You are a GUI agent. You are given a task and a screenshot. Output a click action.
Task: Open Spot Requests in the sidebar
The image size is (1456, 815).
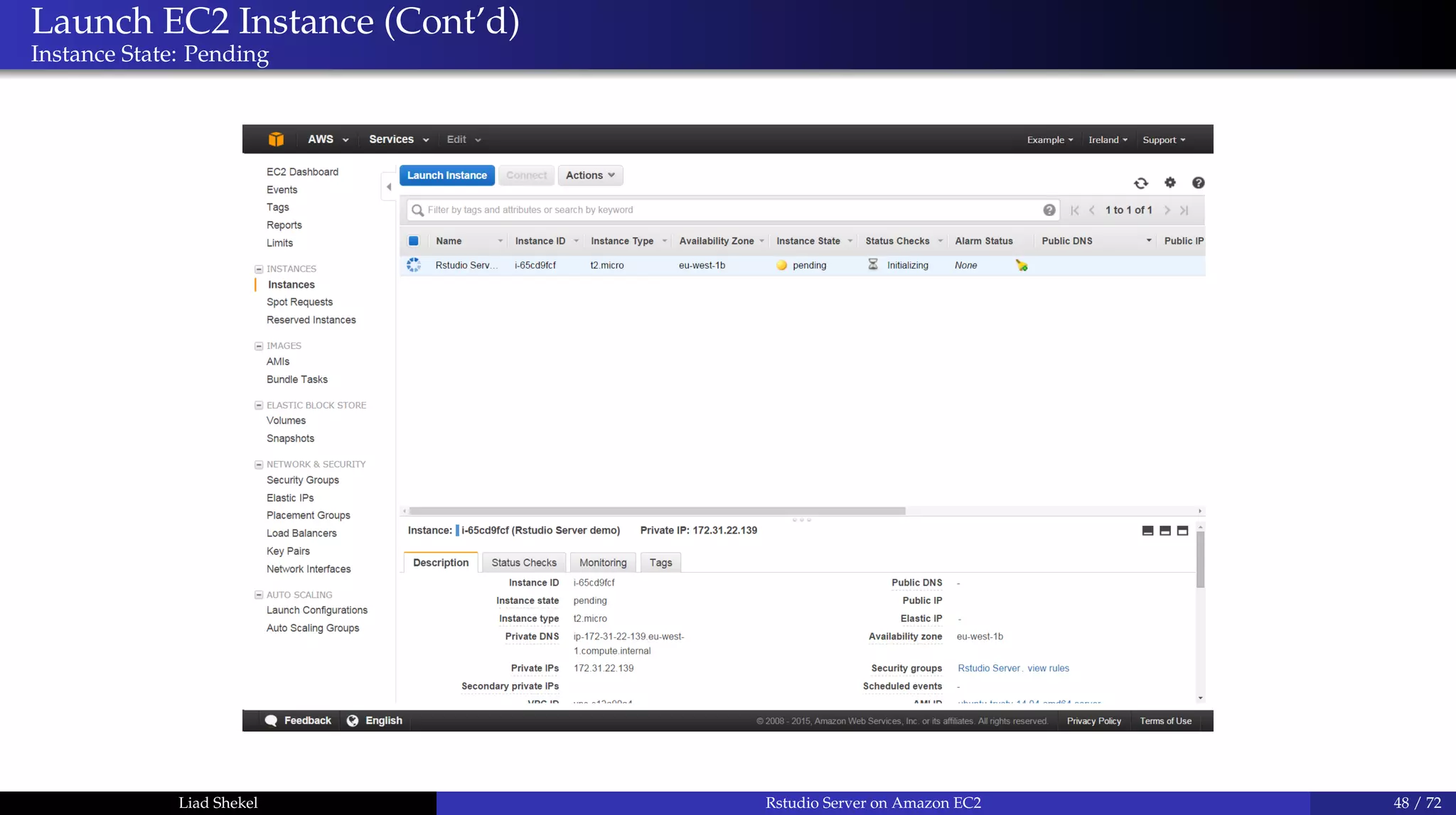point(299,302)
